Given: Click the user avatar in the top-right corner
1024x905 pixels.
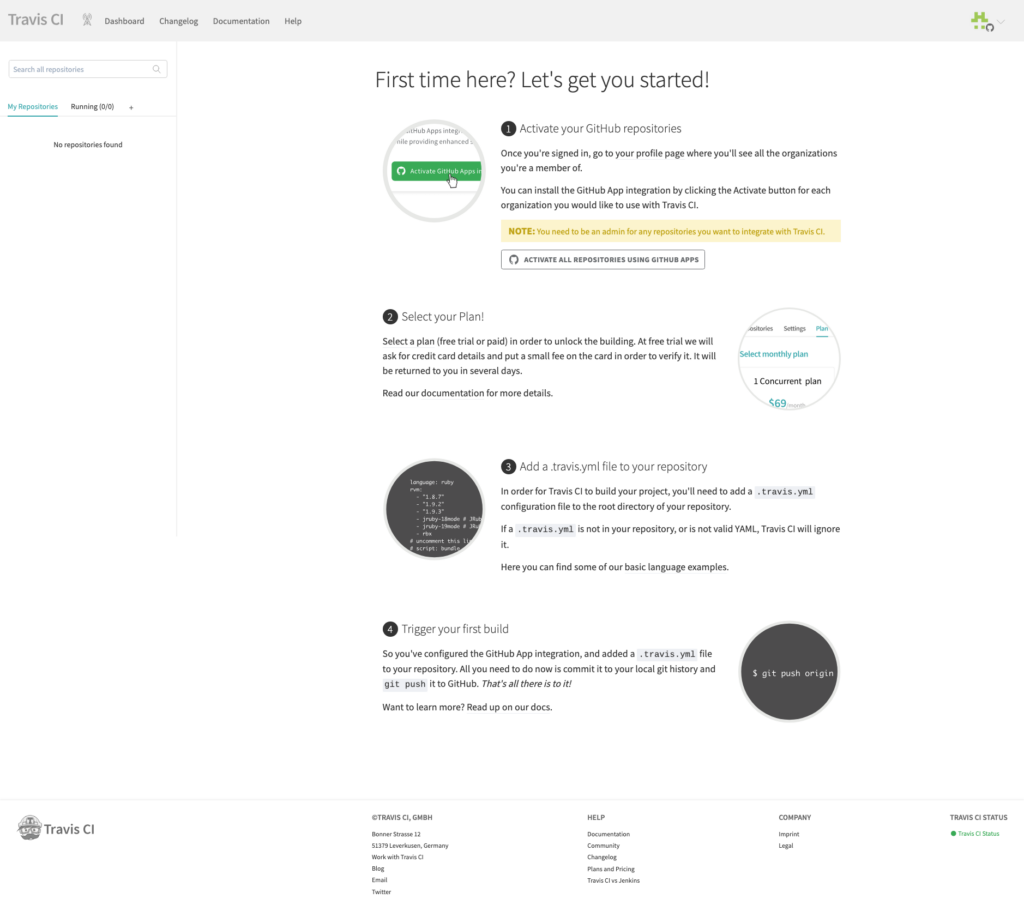Looking at the screenshot, I should (981, 21).
